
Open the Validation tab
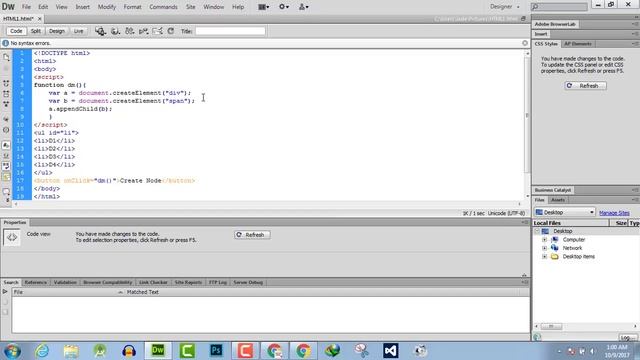click(65, 282)
